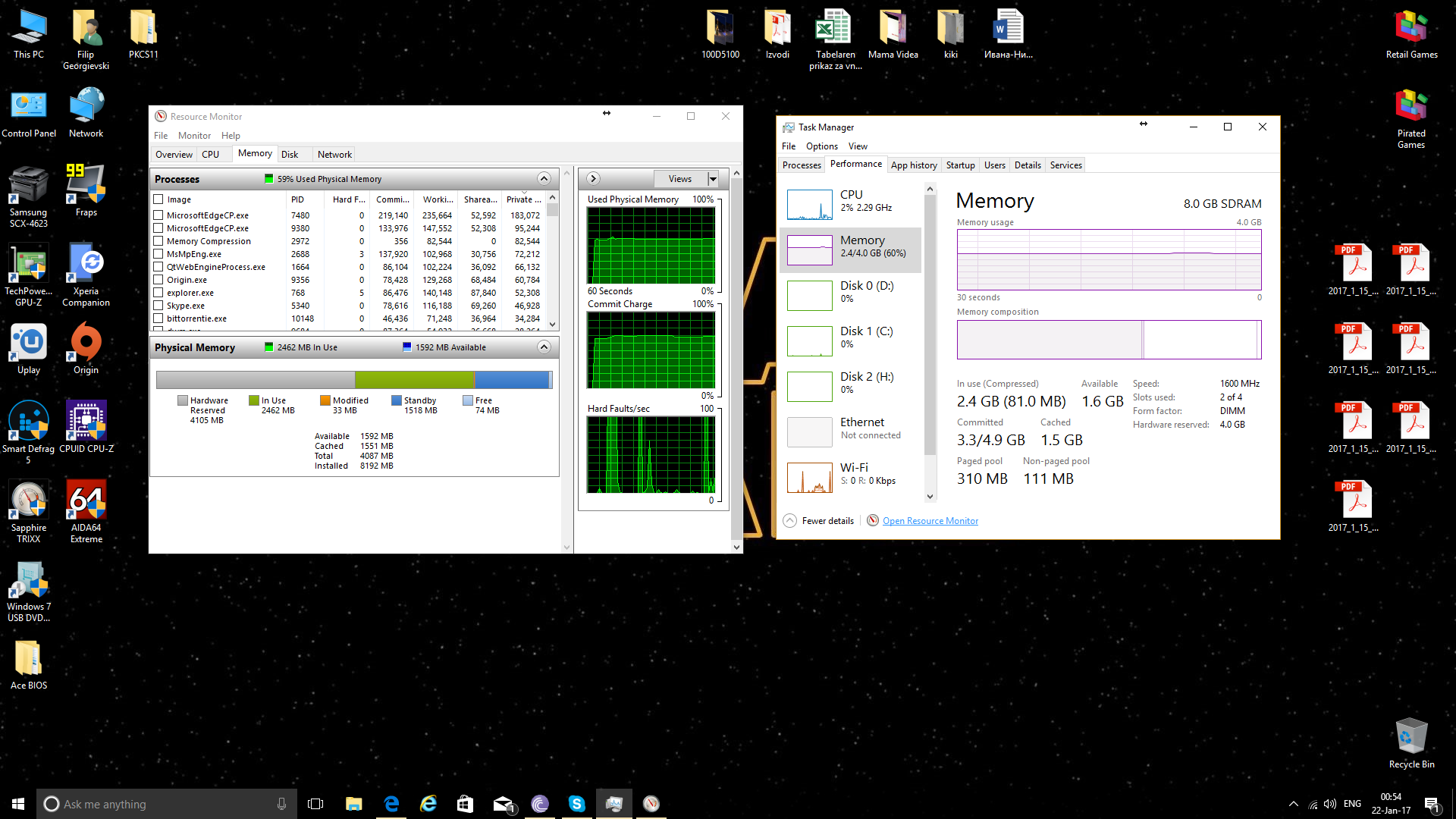Click the volume icon in system tray
The height and width of the screenshot is (819, 1456).
pos(1330,804)
